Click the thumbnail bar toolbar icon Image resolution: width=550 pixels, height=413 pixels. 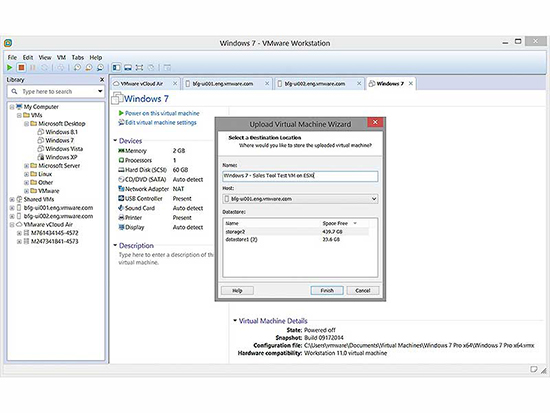coord(128,67)
